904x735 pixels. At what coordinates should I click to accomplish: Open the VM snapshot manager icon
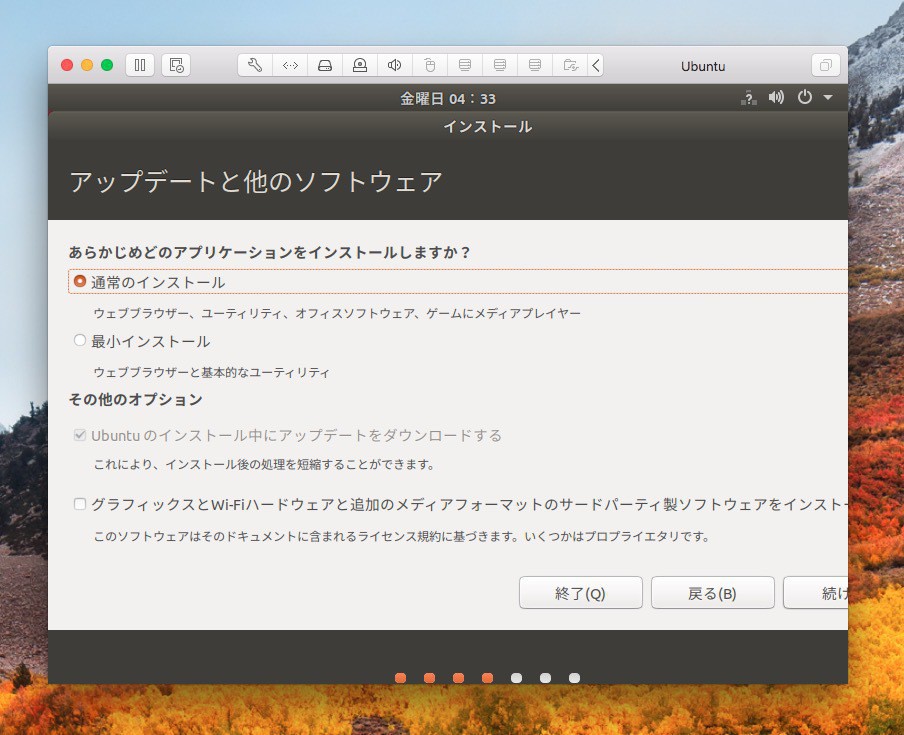[176, 66]
